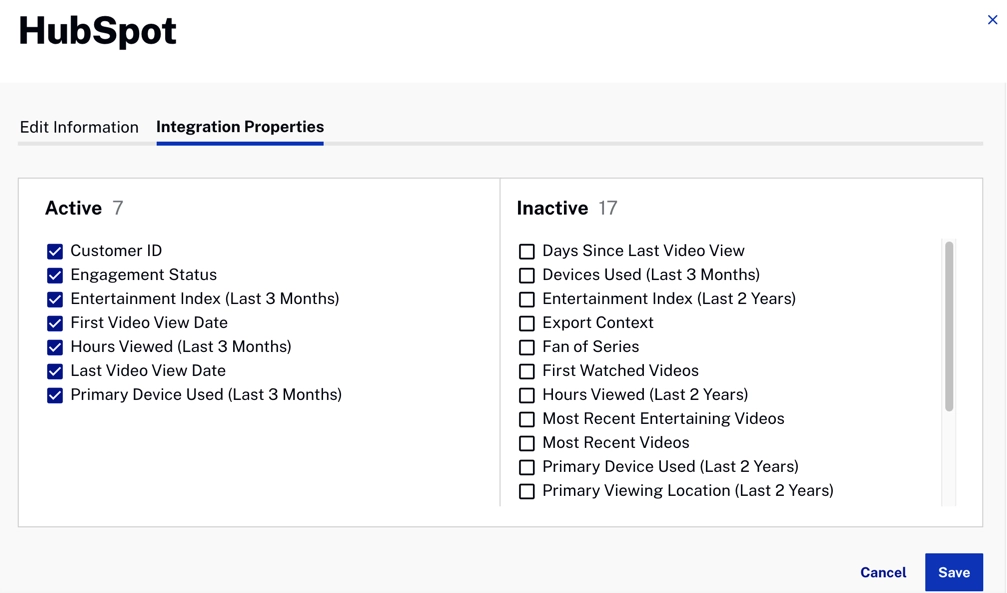Viewport: 1007px width, 593px height.
Task: Close the HubSpot dialog with X icon
Action: (992, 20)
